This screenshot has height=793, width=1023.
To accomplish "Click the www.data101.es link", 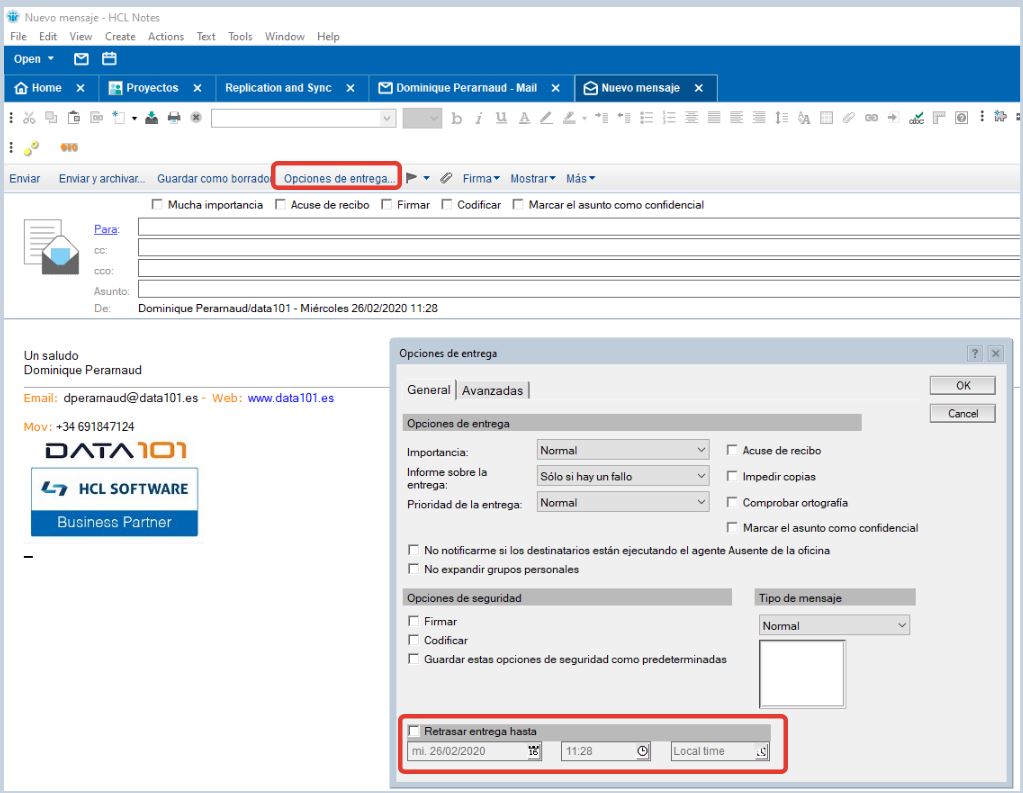I will (x=290, y=397).
